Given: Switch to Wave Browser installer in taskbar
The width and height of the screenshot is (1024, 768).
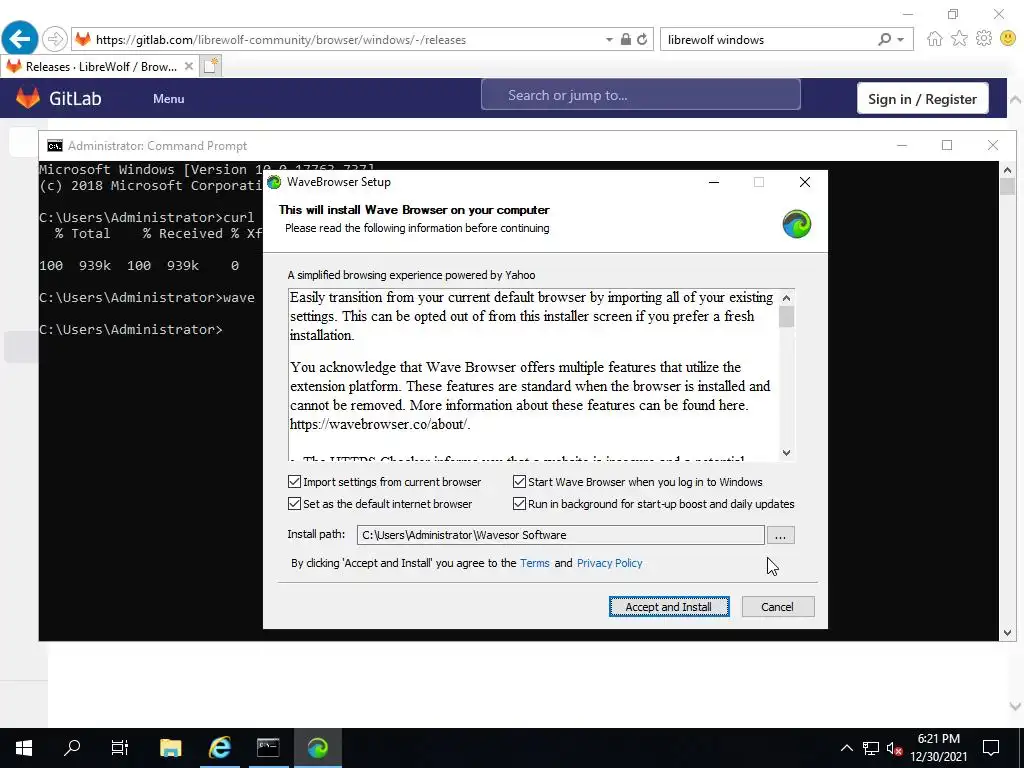Looking at the screenshot, I should click(317, 748).
